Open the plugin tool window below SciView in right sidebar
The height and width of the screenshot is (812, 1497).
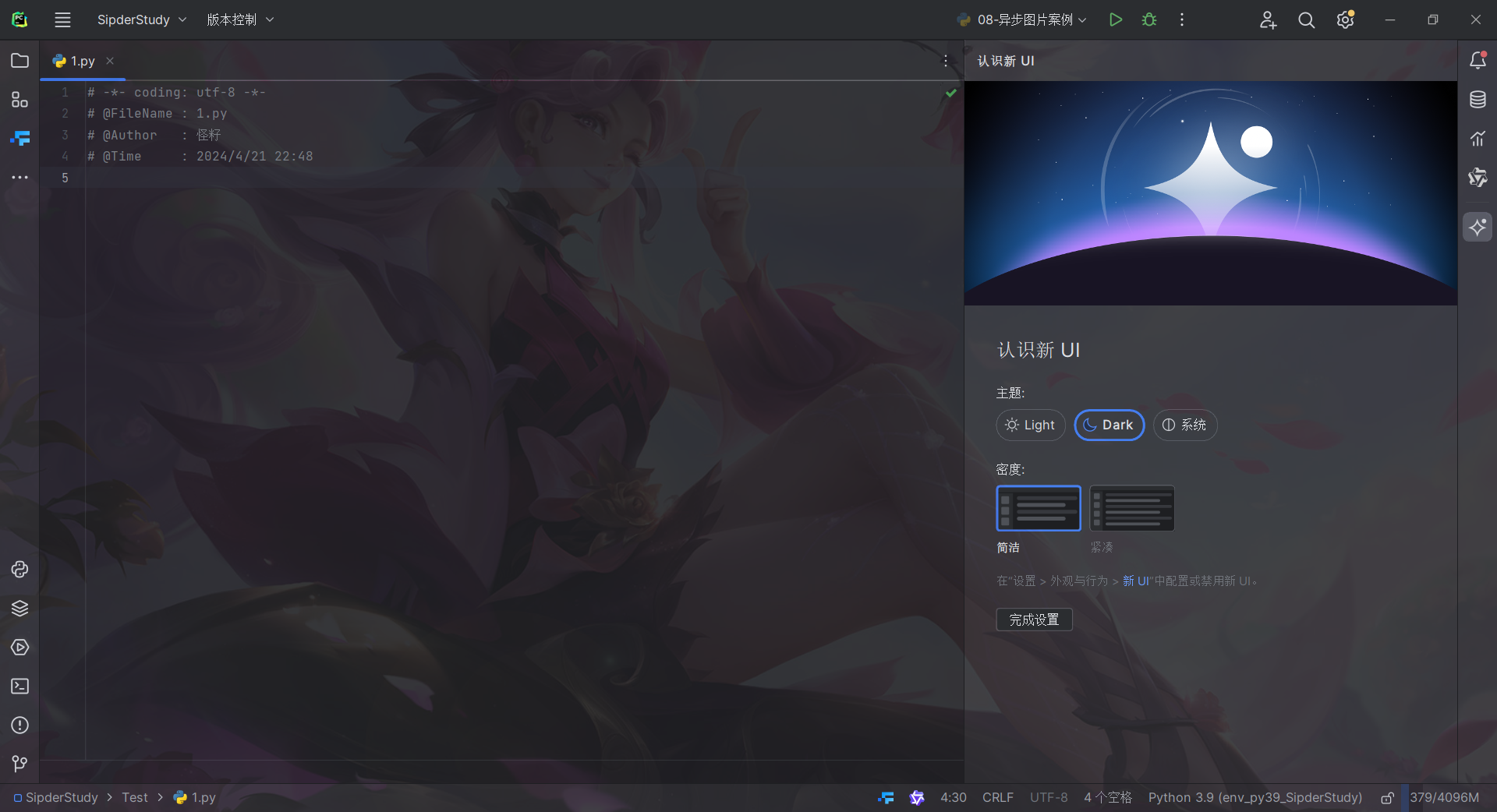click(x=1478, y=178)
